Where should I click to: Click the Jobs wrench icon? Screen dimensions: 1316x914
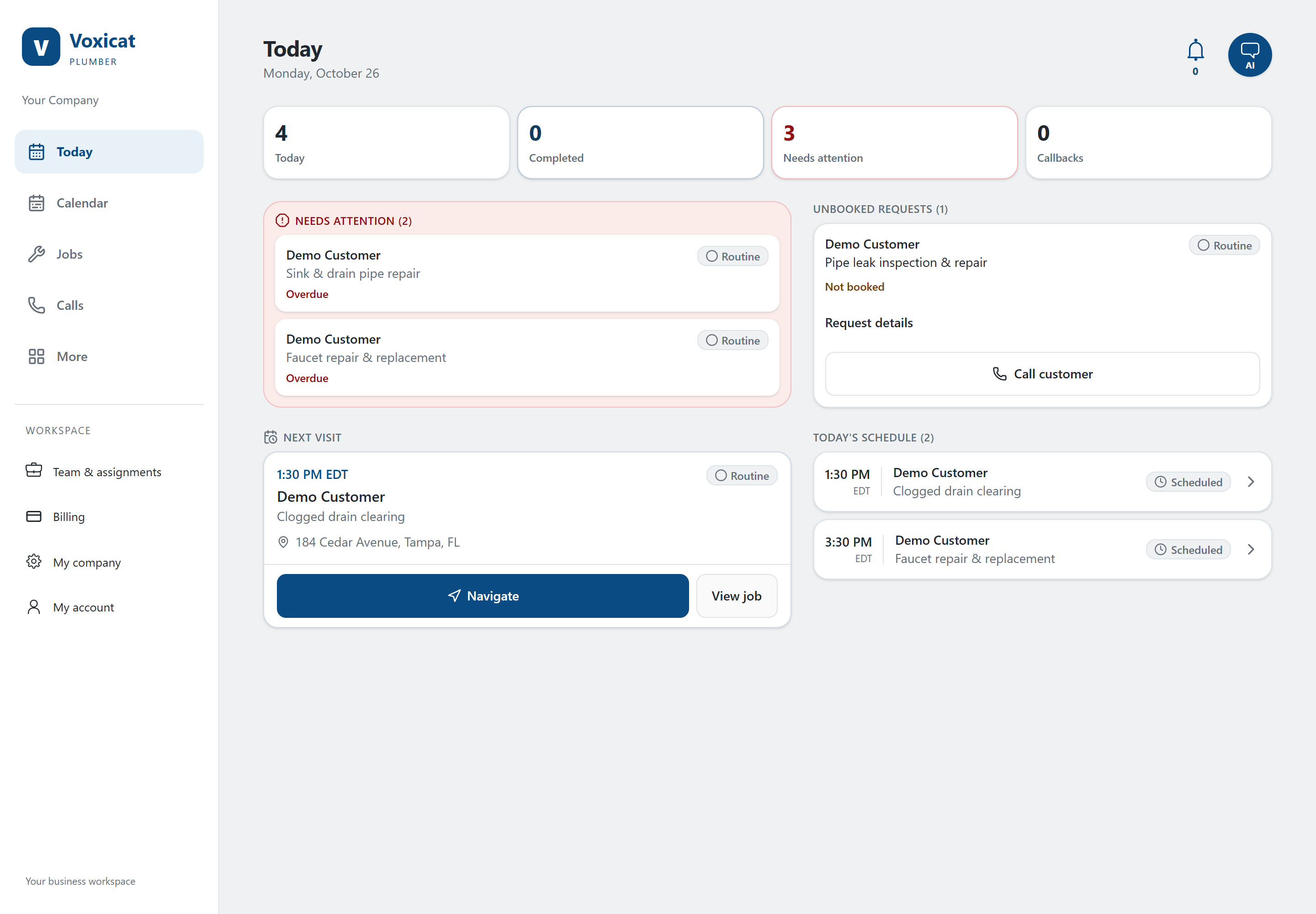pyautogui.click(x=37, y=254)
